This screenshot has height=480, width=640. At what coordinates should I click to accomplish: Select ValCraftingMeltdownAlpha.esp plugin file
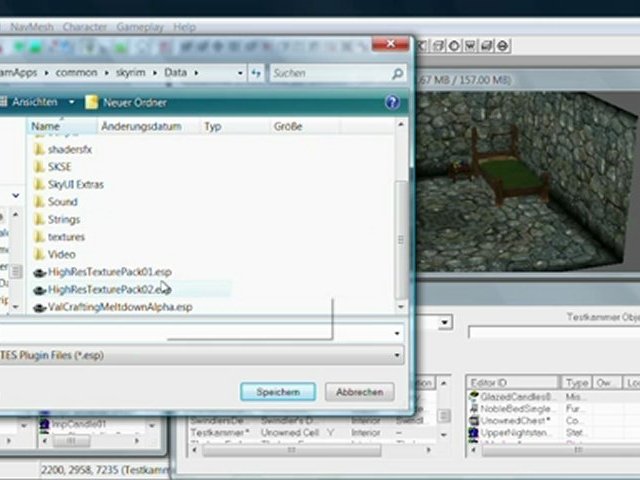pos(119,307)
